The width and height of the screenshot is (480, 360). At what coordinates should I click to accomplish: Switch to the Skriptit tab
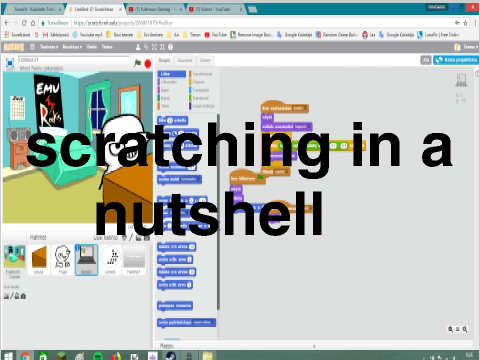(x=164, y=60)
